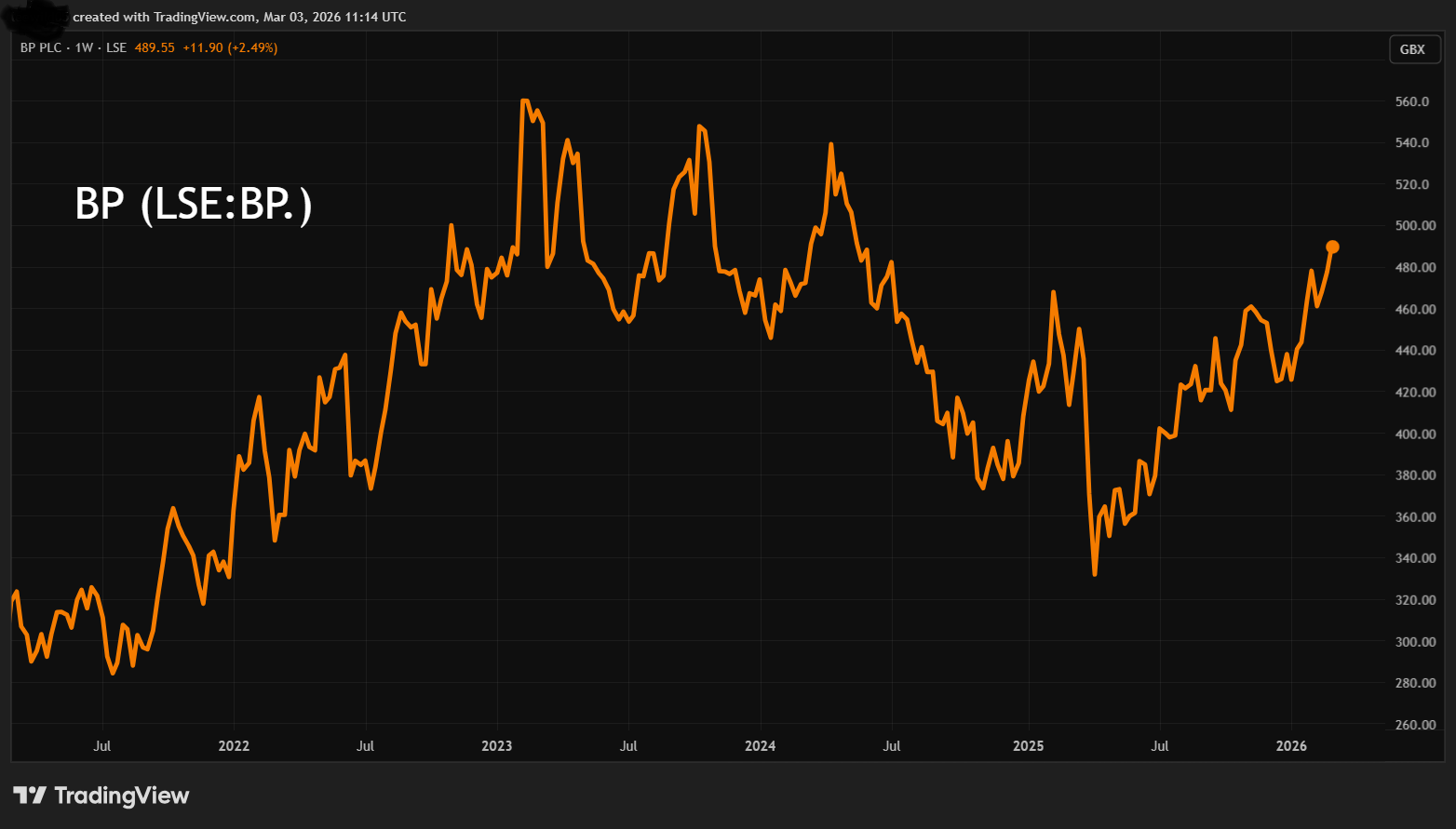Image resolution: width=1456 pixels, height=829 pixels.
Task: Click the 2024 label on time axis
Action: click(x=760, y=746)
